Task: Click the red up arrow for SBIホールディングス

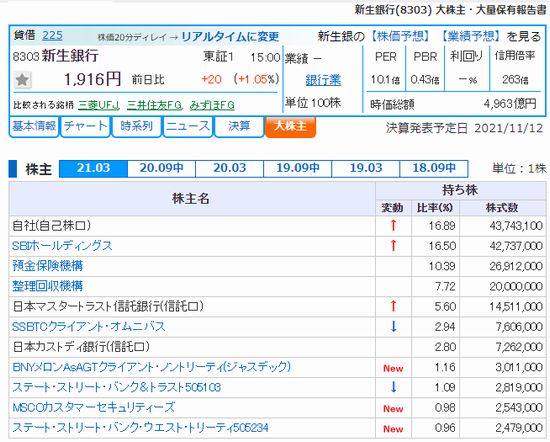Action: tap(393, 246)
